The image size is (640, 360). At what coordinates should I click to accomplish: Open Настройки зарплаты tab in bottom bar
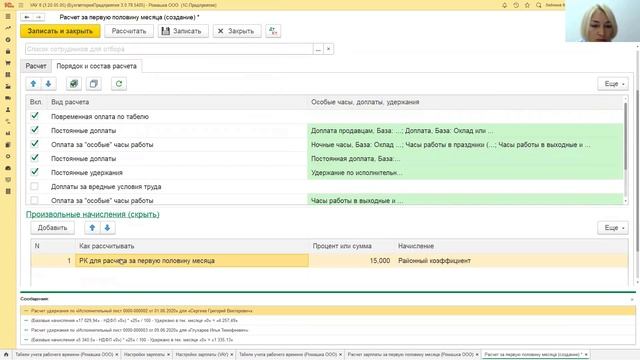click(144, 354)
